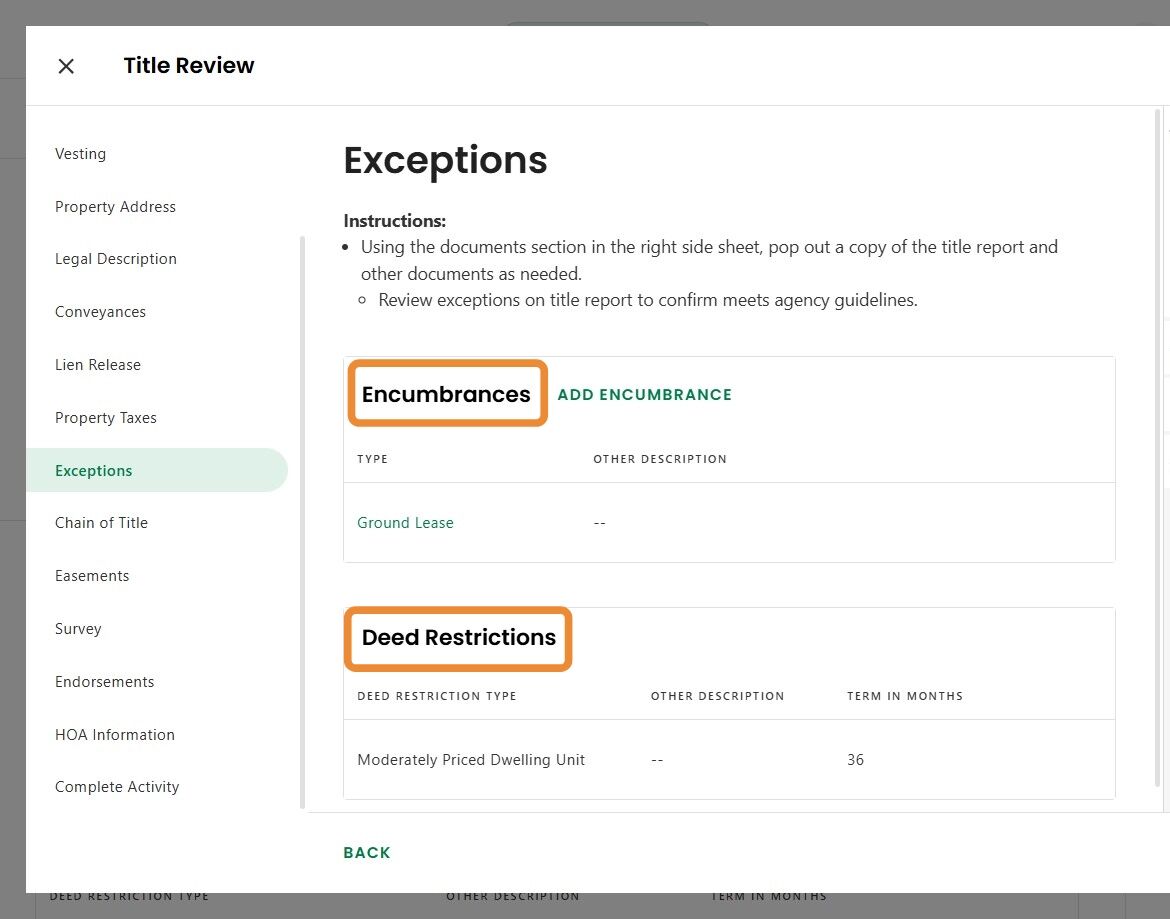
Task: Select Moderately Priced Dwelling Unit row
Action: (x=471, y=760)
